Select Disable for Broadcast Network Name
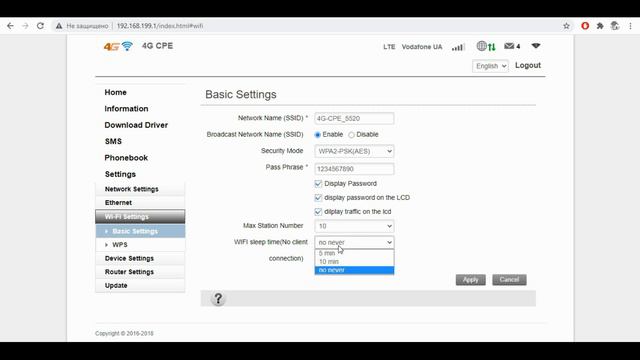This screenshot has height=360, width=640. 351,135
